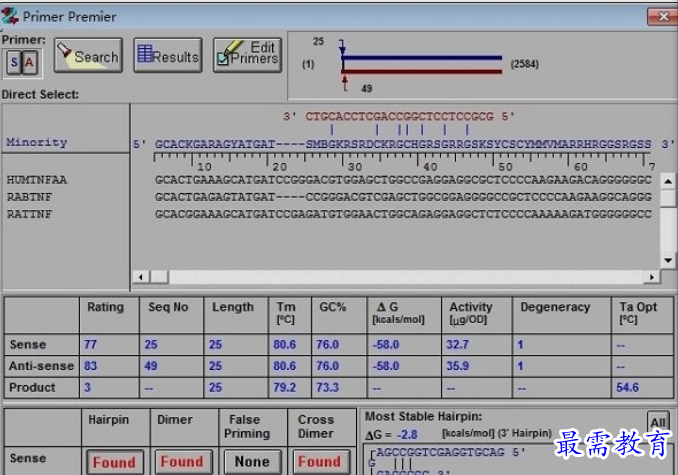The width and height of the screenshot is (678, 475).
Task: Click the horizontal scrollbar right arrow
Action: 652,277
